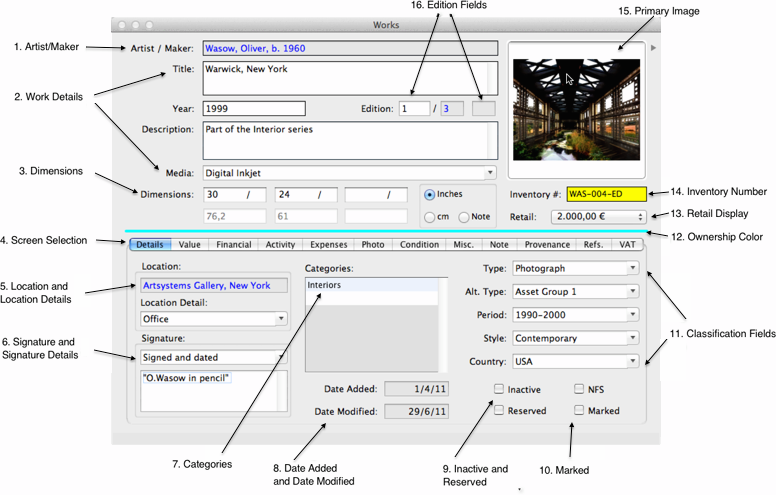
Task: Check the NFS checkbox
Action: 579,389
